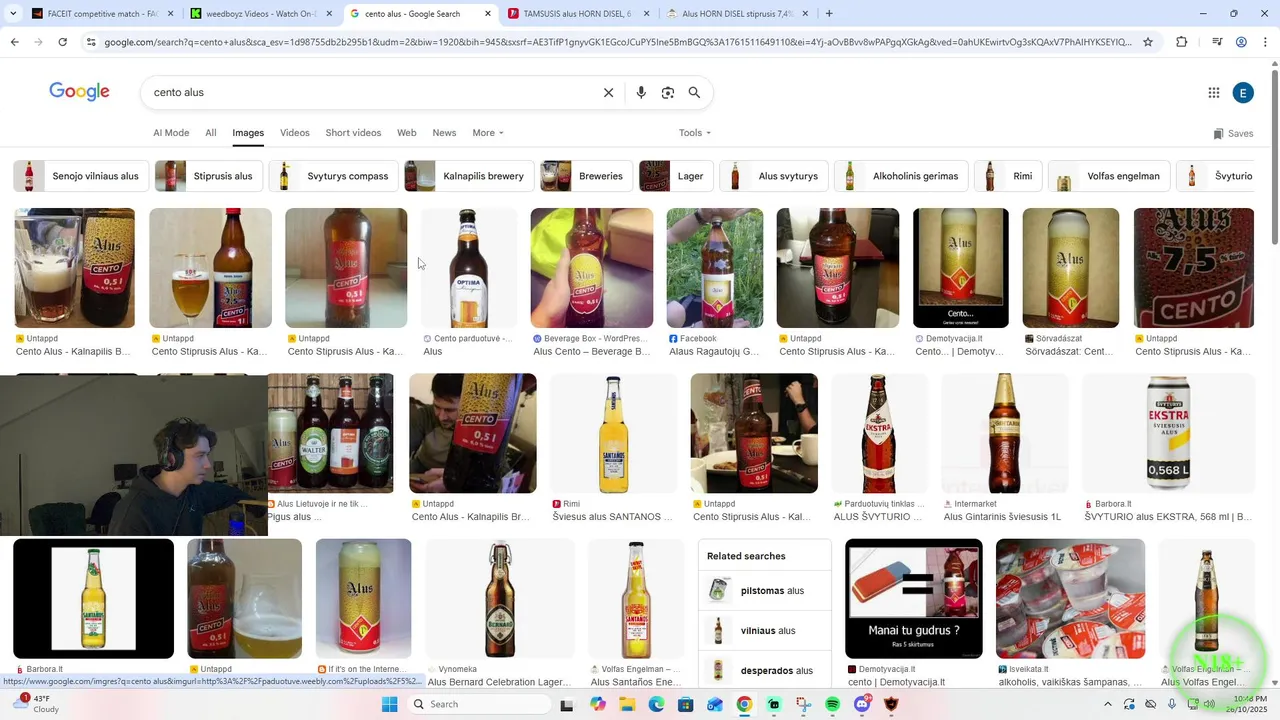This screenshot has width=1280, height=720.
Task: Open the Windows Start menu
Action: coord(390,704)
